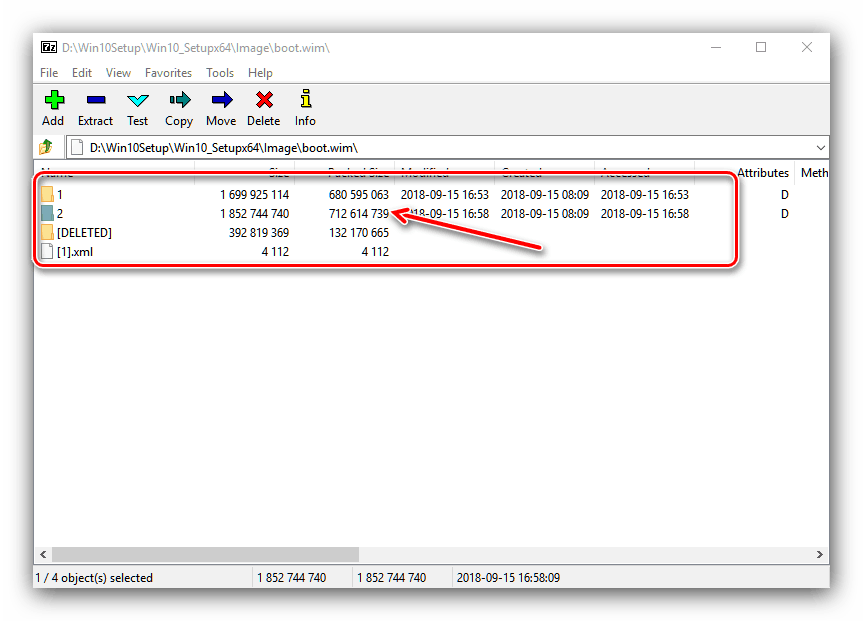Viewport: 863px width, 621px height.
Task: Close the 7-Zip window
Action: 807,47
